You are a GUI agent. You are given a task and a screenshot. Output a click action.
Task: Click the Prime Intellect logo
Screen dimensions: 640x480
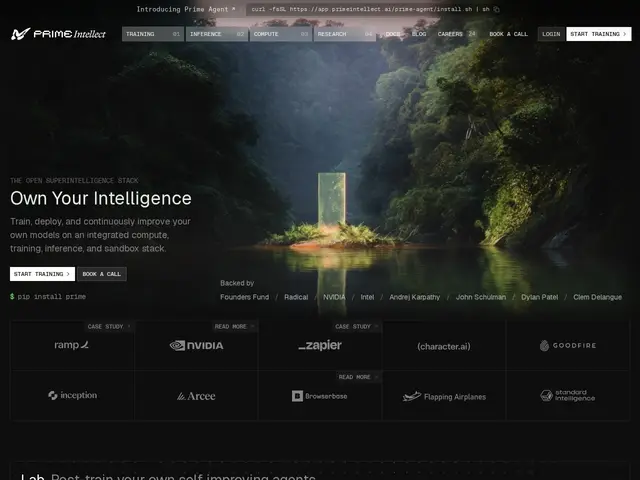[58, 34]
